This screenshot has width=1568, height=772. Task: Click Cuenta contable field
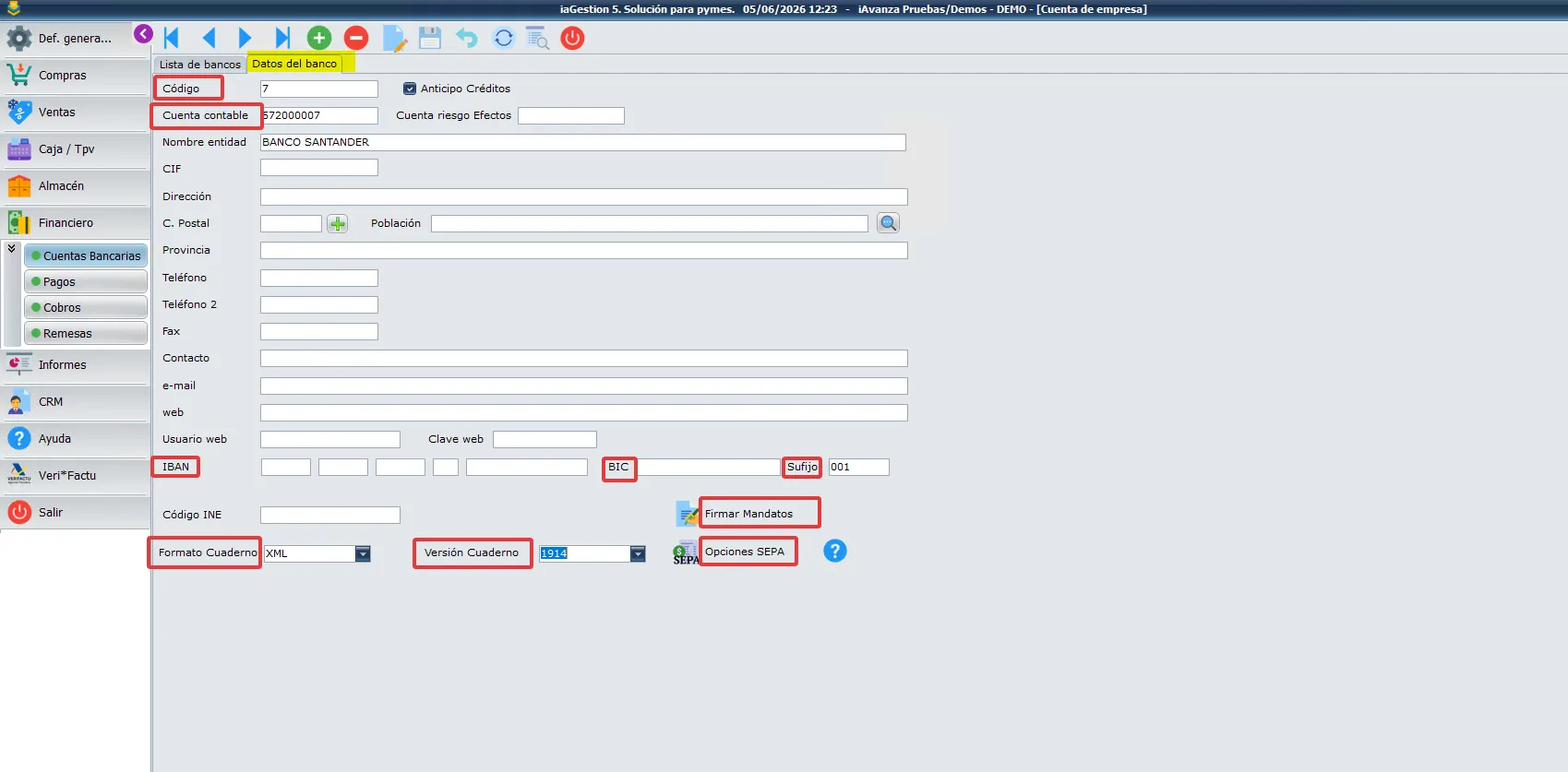click(x=319, y=115)
